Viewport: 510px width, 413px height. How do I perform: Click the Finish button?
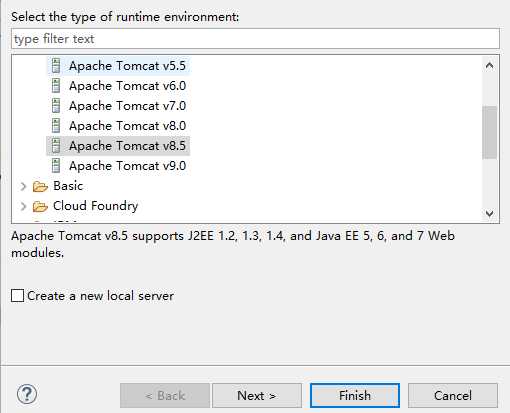click(x=355, y=396)
